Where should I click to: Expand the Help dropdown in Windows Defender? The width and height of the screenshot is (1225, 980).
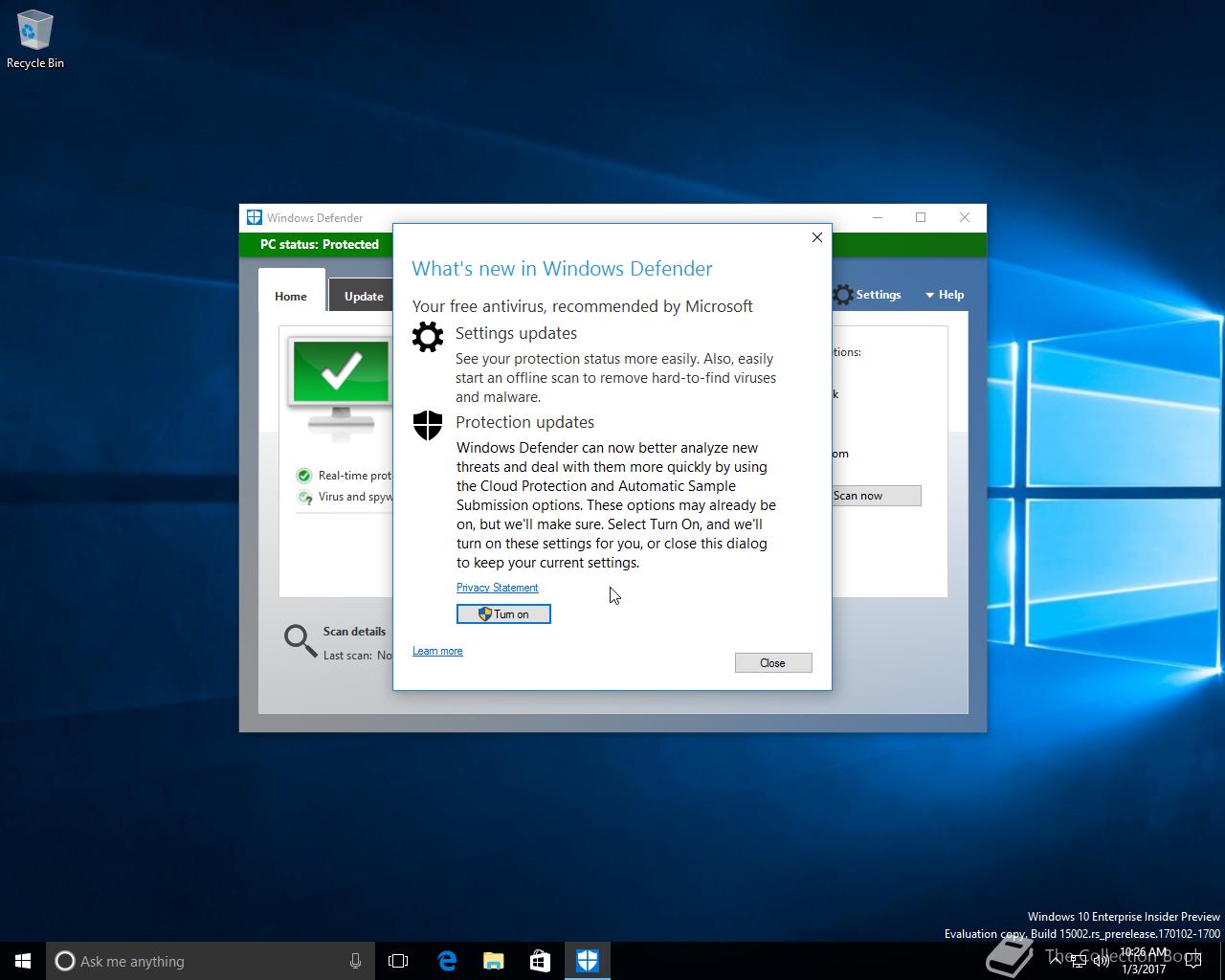945,295
